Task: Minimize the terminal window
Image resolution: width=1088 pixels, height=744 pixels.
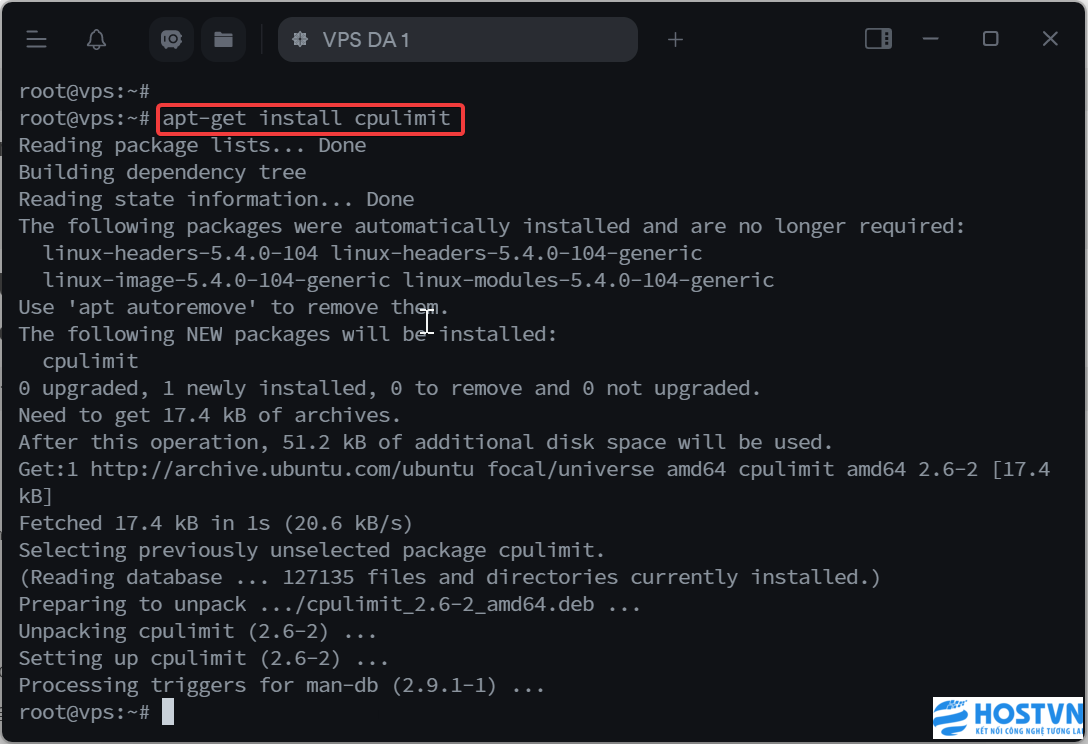Action: coord(930,39)
